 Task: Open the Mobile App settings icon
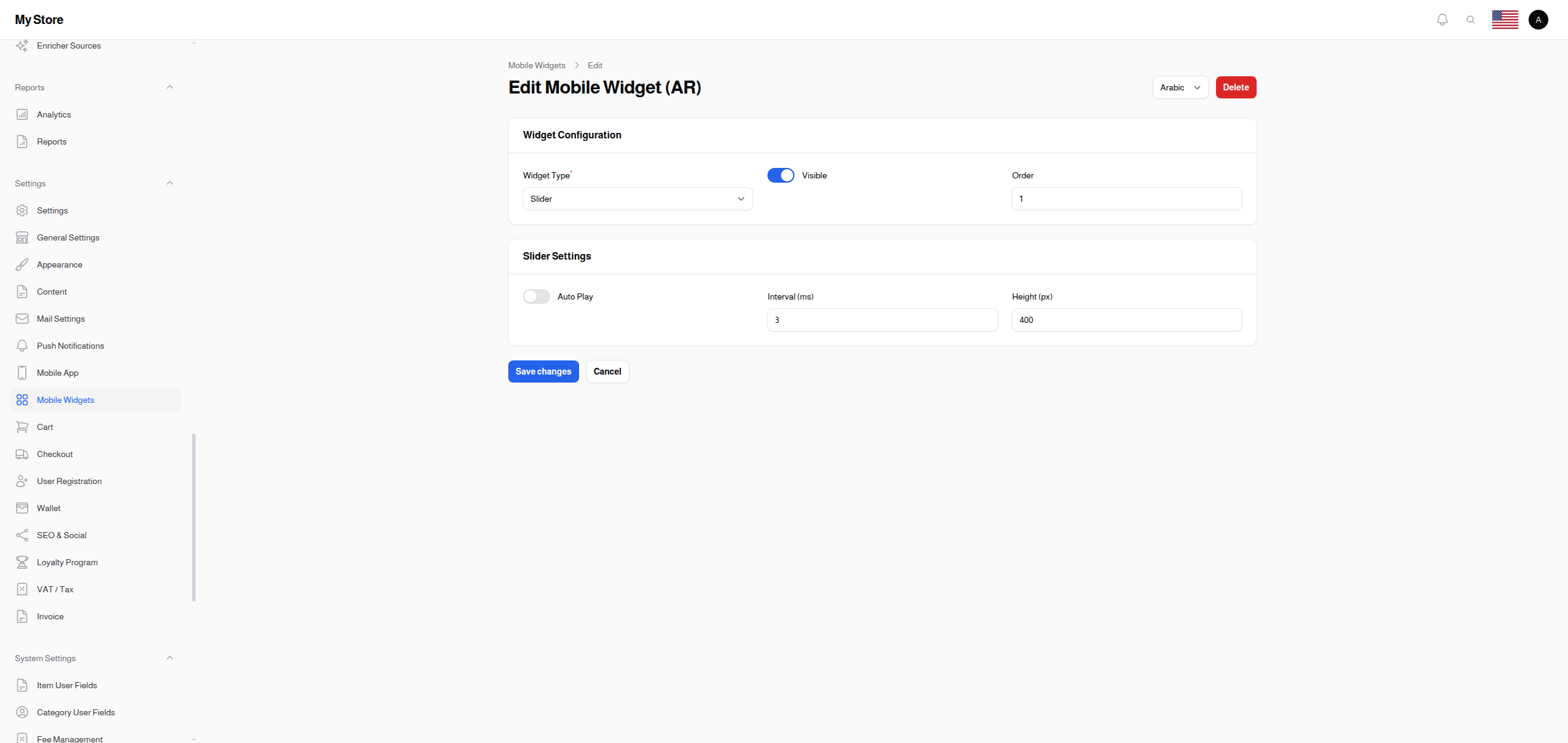(x=22, y=373)
